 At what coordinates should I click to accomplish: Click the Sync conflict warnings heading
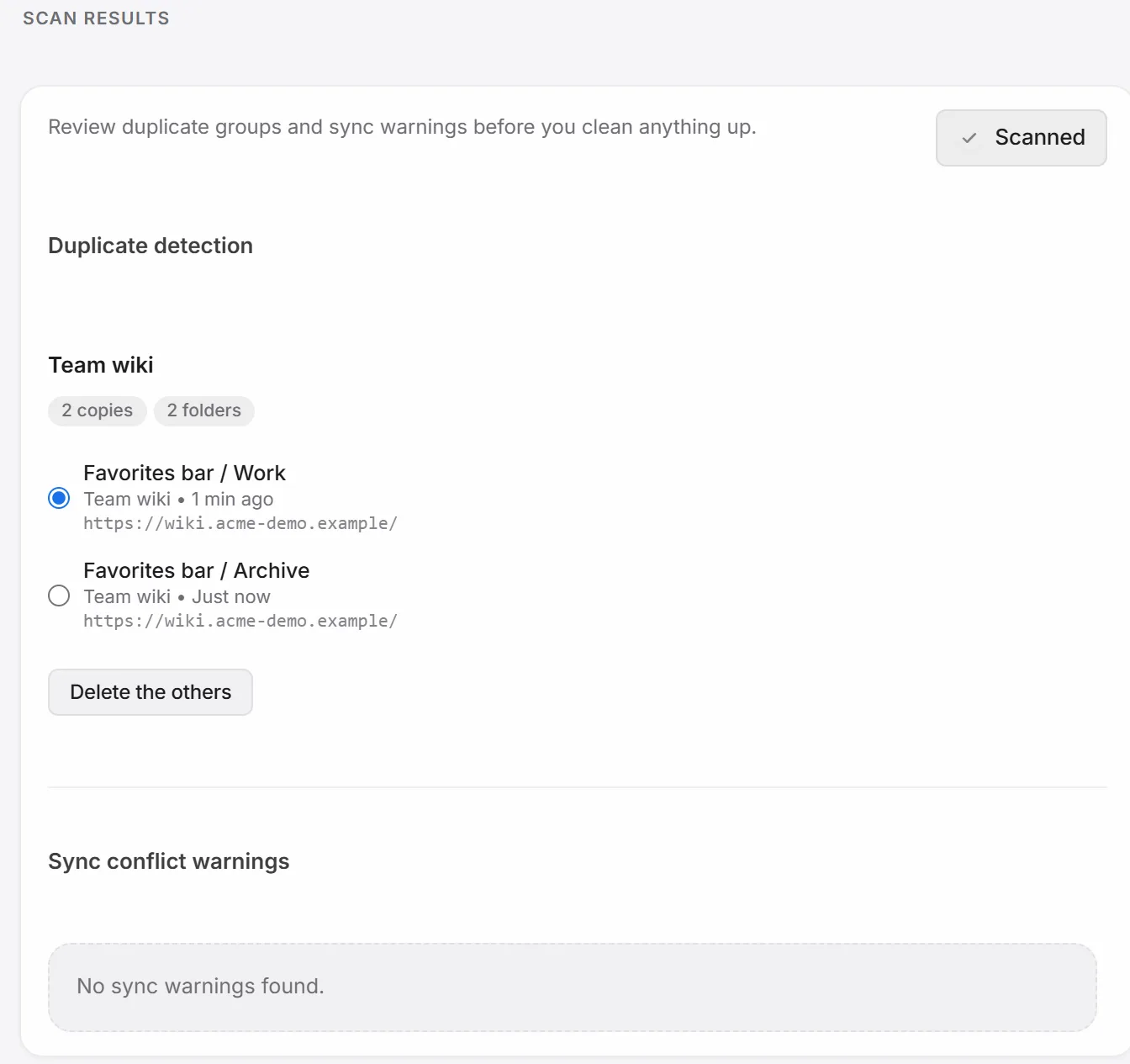(169, 861)
